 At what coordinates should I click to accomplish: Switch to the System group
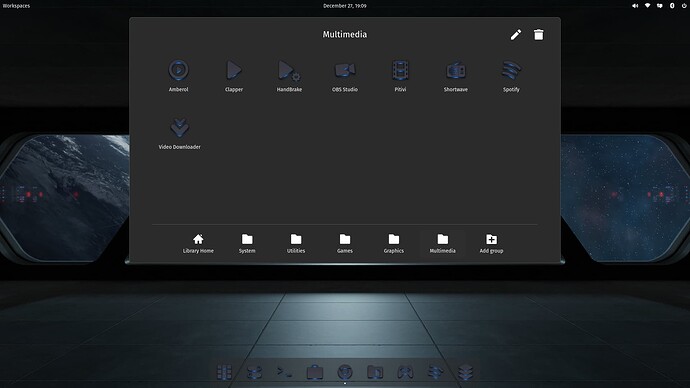tap(247, 243)
